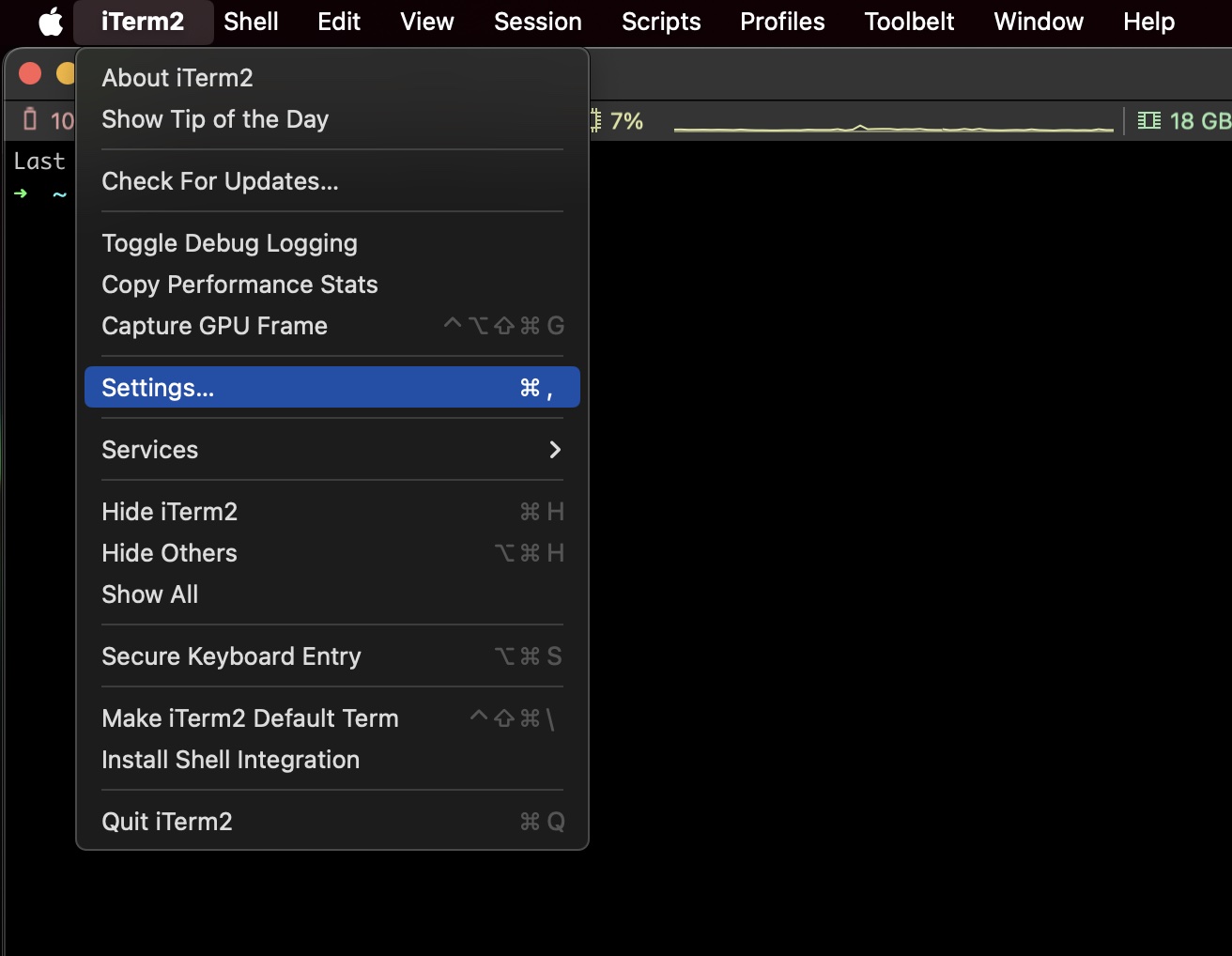
Task: Close the iTerm2 window with red button
Action: 30,73
